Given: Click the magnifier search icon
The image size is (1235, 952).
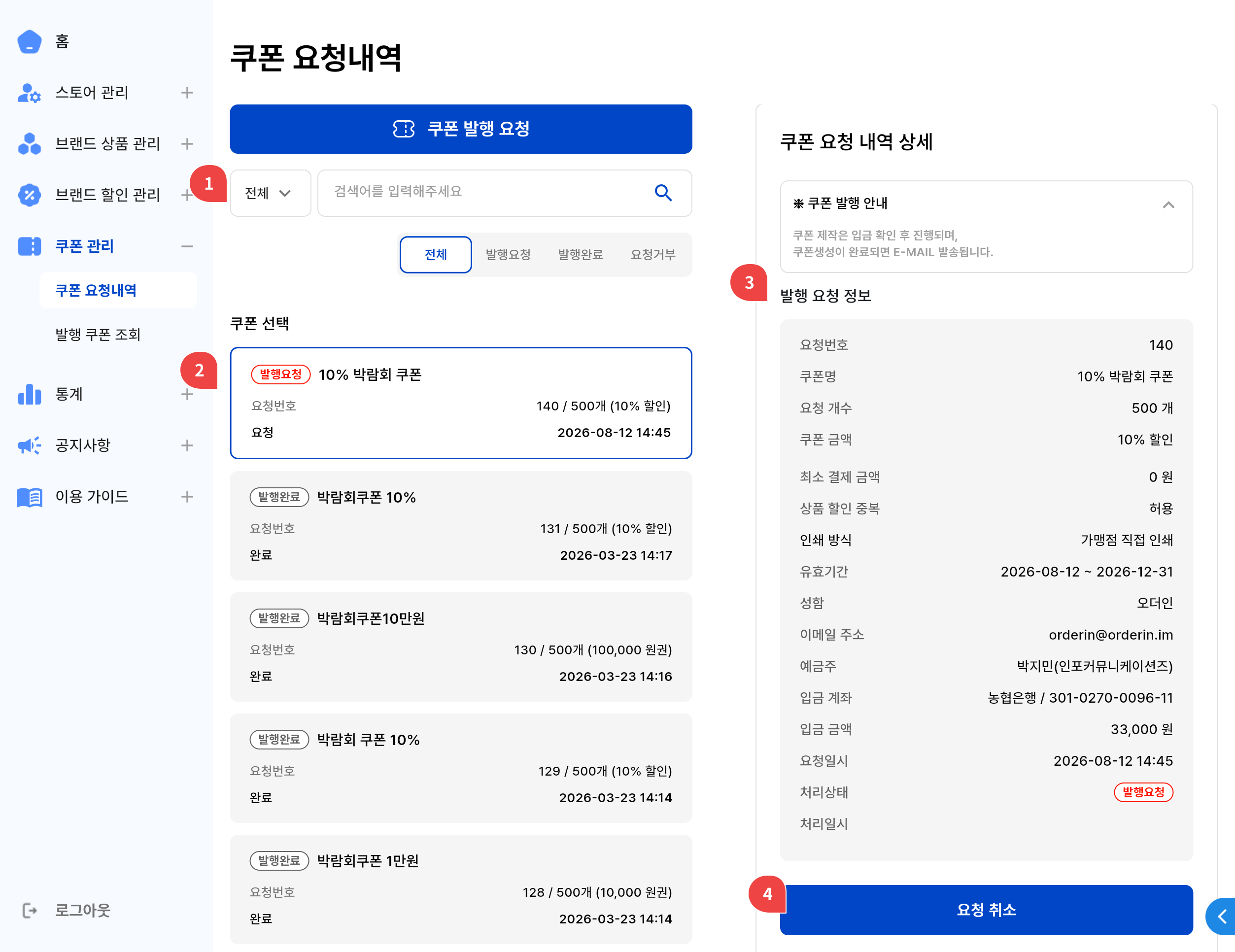Looking at the screenshot, I should (x=663, y=193).
